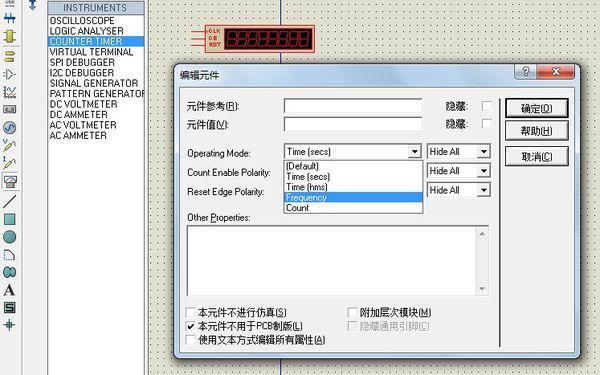Image resolution: width=600 pixels, height=375 pixels.
Task: Choose Frequency in the mode list
Action: click(x=353, y=197)
